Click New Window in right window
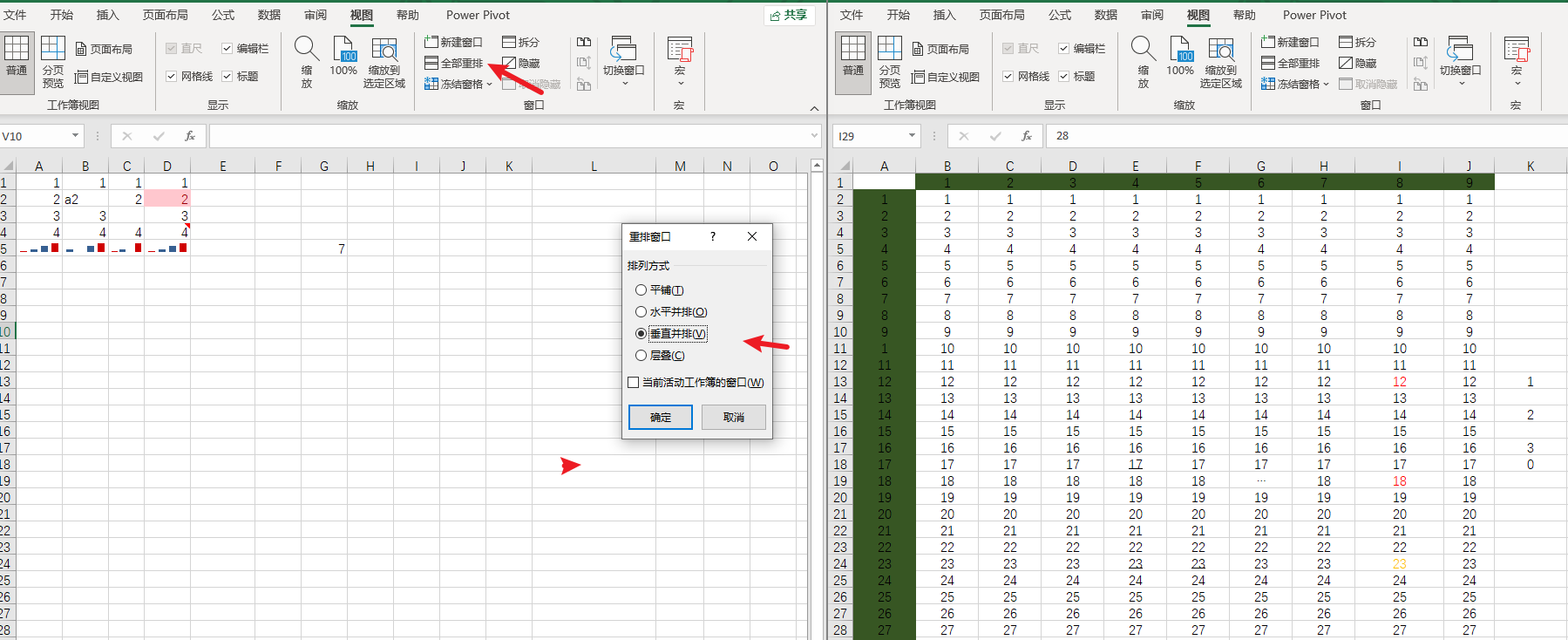Screen dimensions: 1568x640 pos(1290,42)
